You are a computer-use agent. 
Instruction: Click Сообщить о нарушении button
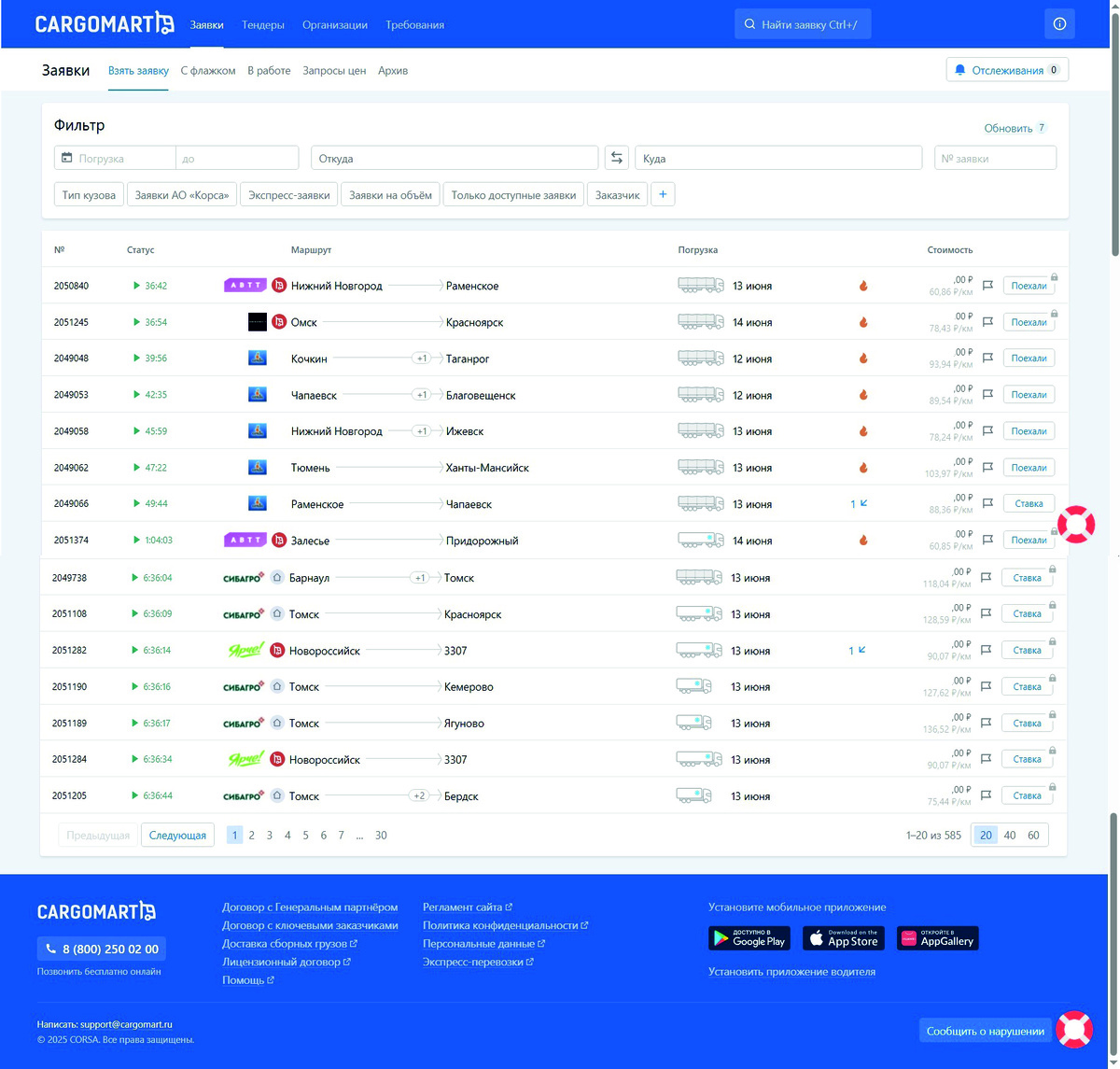click(986, 1031)
